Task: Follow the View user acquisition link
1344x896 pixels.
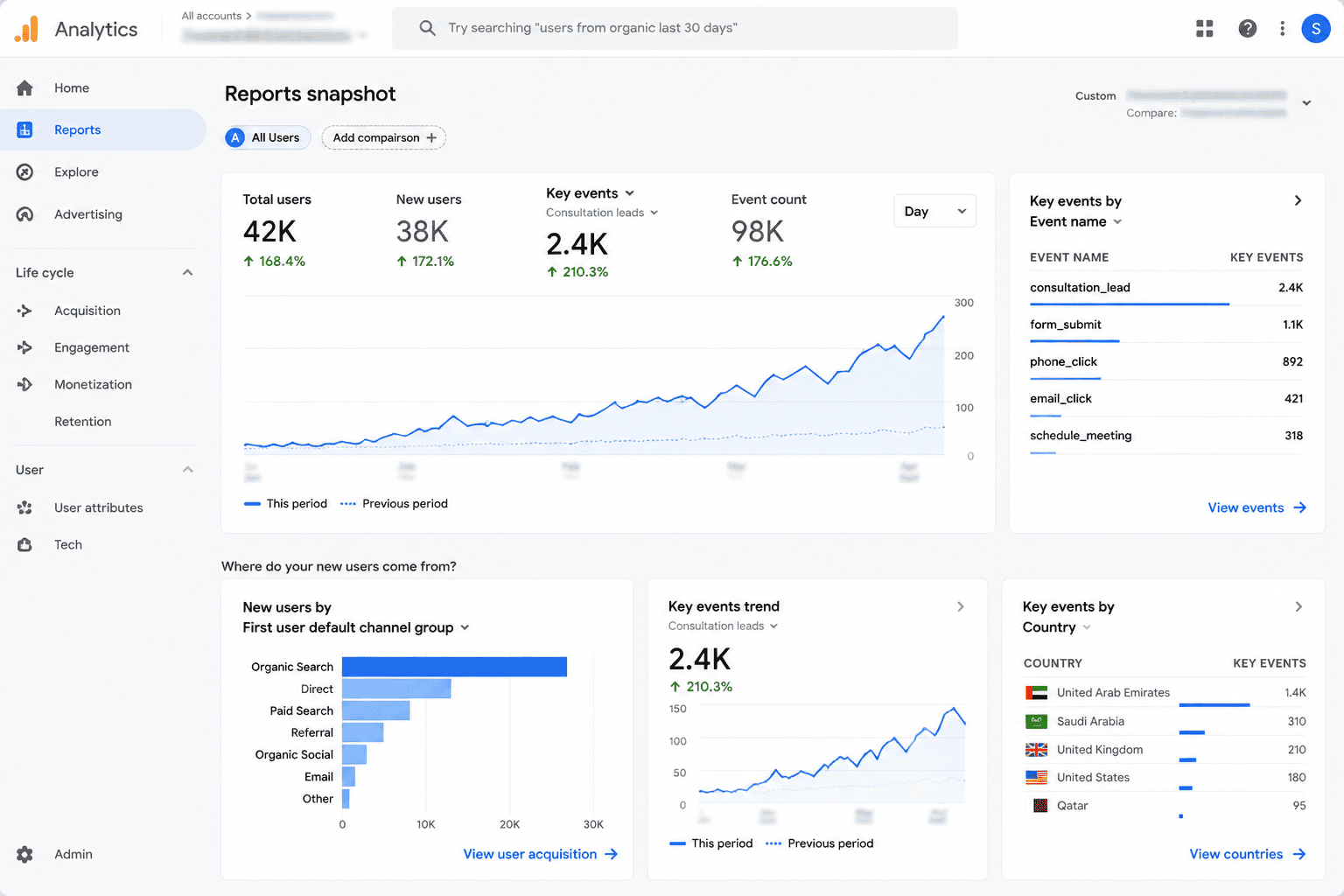Action: (x=541, y=854)
